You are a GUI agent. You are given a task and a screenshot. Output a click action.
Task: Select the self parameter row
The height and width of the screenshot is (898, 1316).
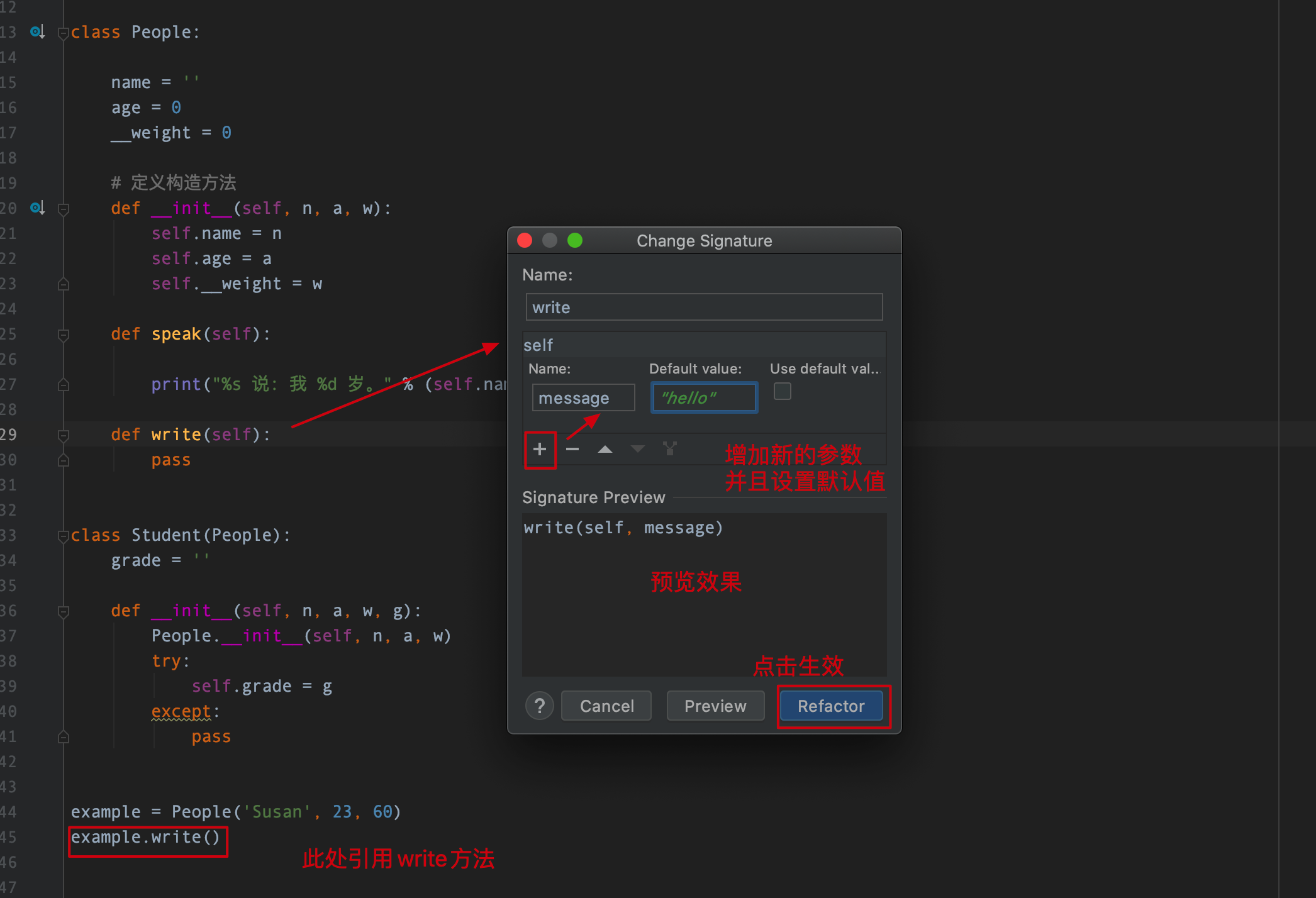click(704, 345)
